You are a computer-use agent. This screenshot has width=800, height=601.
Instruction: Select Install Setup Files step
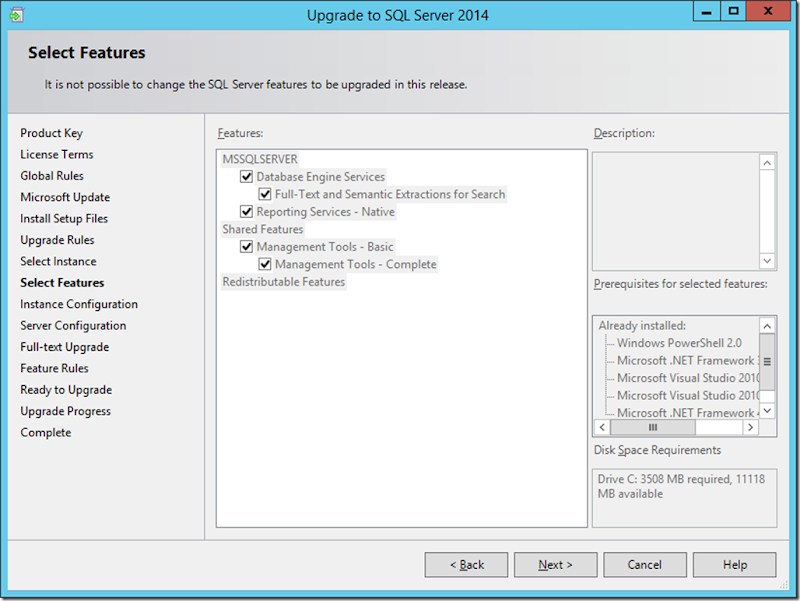[x=64, y=218]
